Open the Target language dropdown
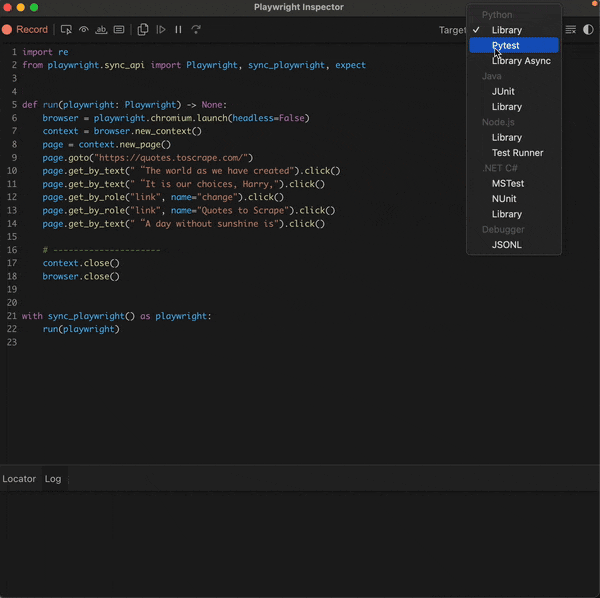The height and width of the screenshot is (598, 600). point(452,30)
